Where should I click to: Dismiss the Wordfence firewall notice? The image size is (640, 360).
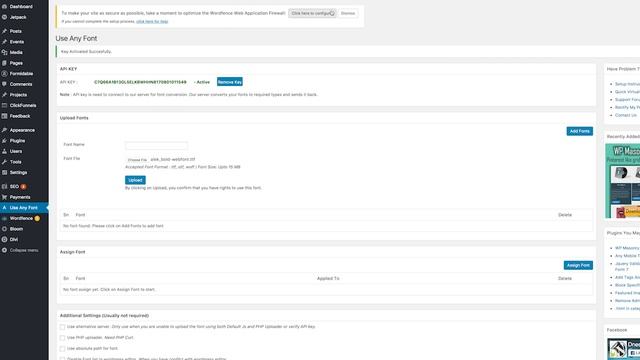click(x=348, y=13)
